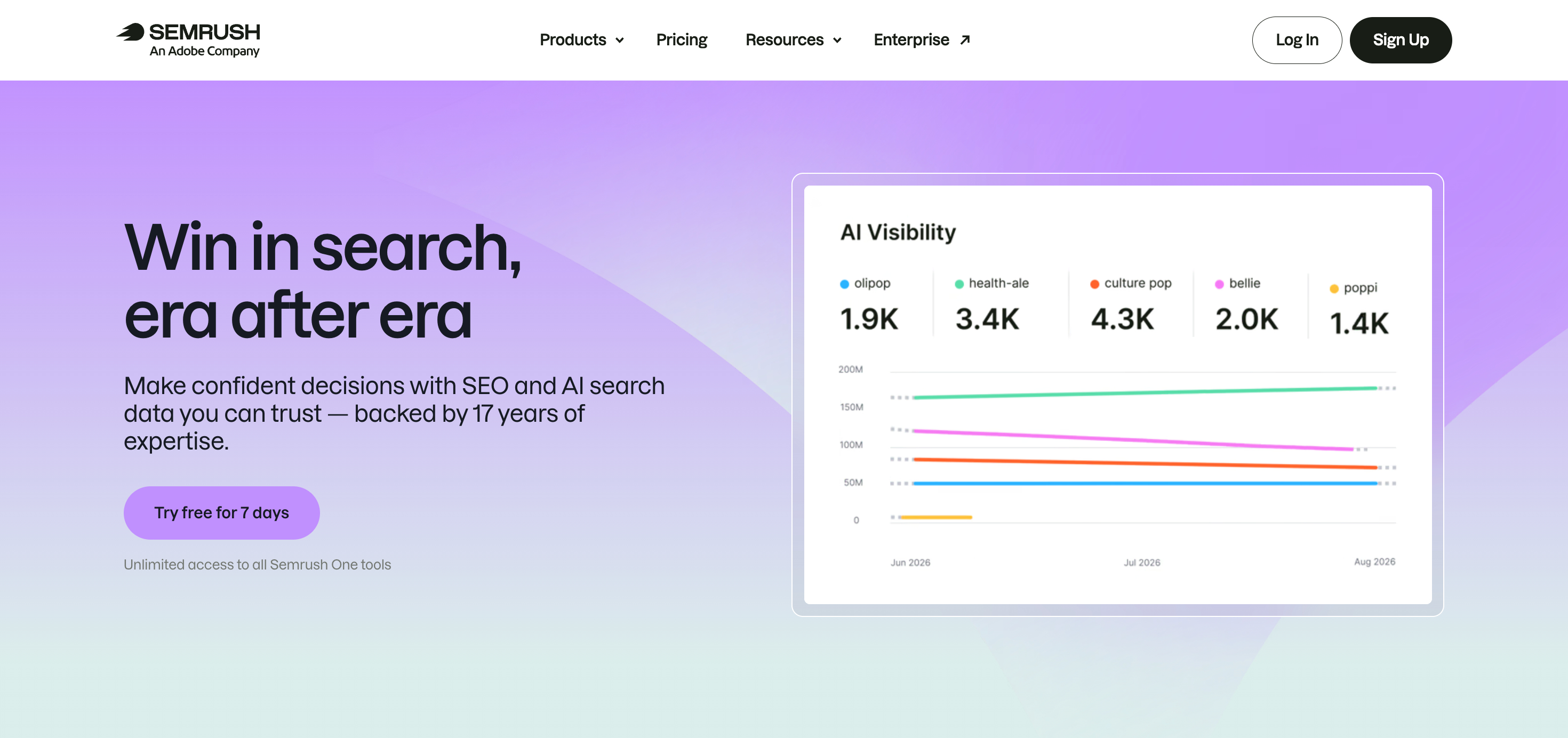Click the olipop legend label
The height and width of the screenshot is (738, 1568).
872,284
